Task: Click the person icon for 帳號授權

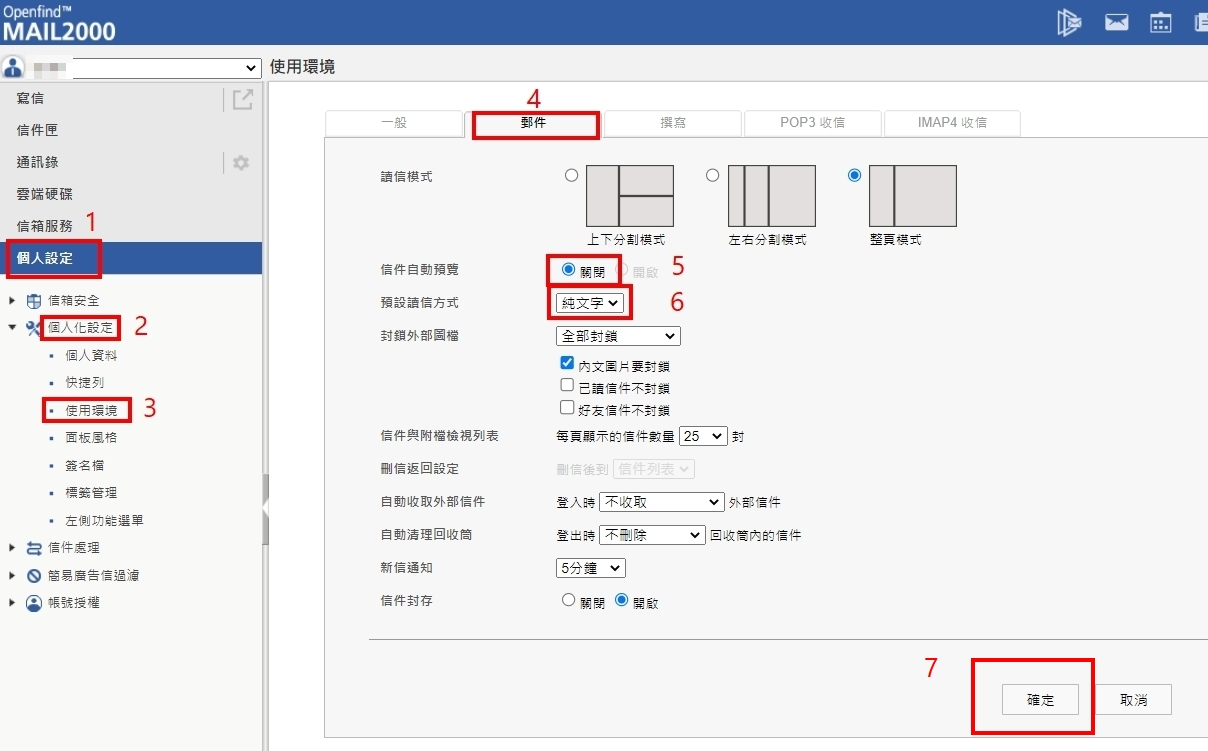Action: pyautogui.click(x=34, y=603)
